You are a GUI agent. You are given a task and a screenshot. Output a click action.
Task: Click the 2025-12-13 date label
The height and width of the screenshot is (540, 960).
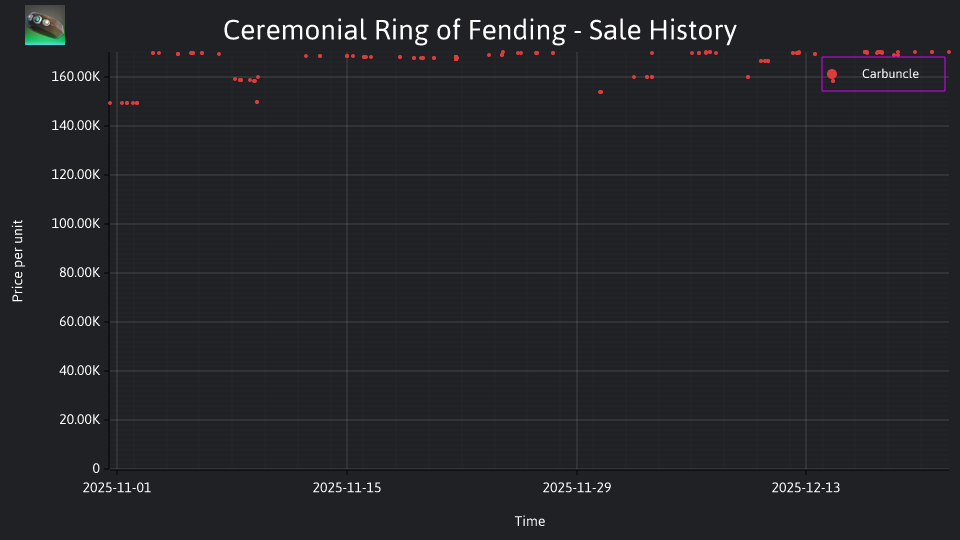(806, 488)
